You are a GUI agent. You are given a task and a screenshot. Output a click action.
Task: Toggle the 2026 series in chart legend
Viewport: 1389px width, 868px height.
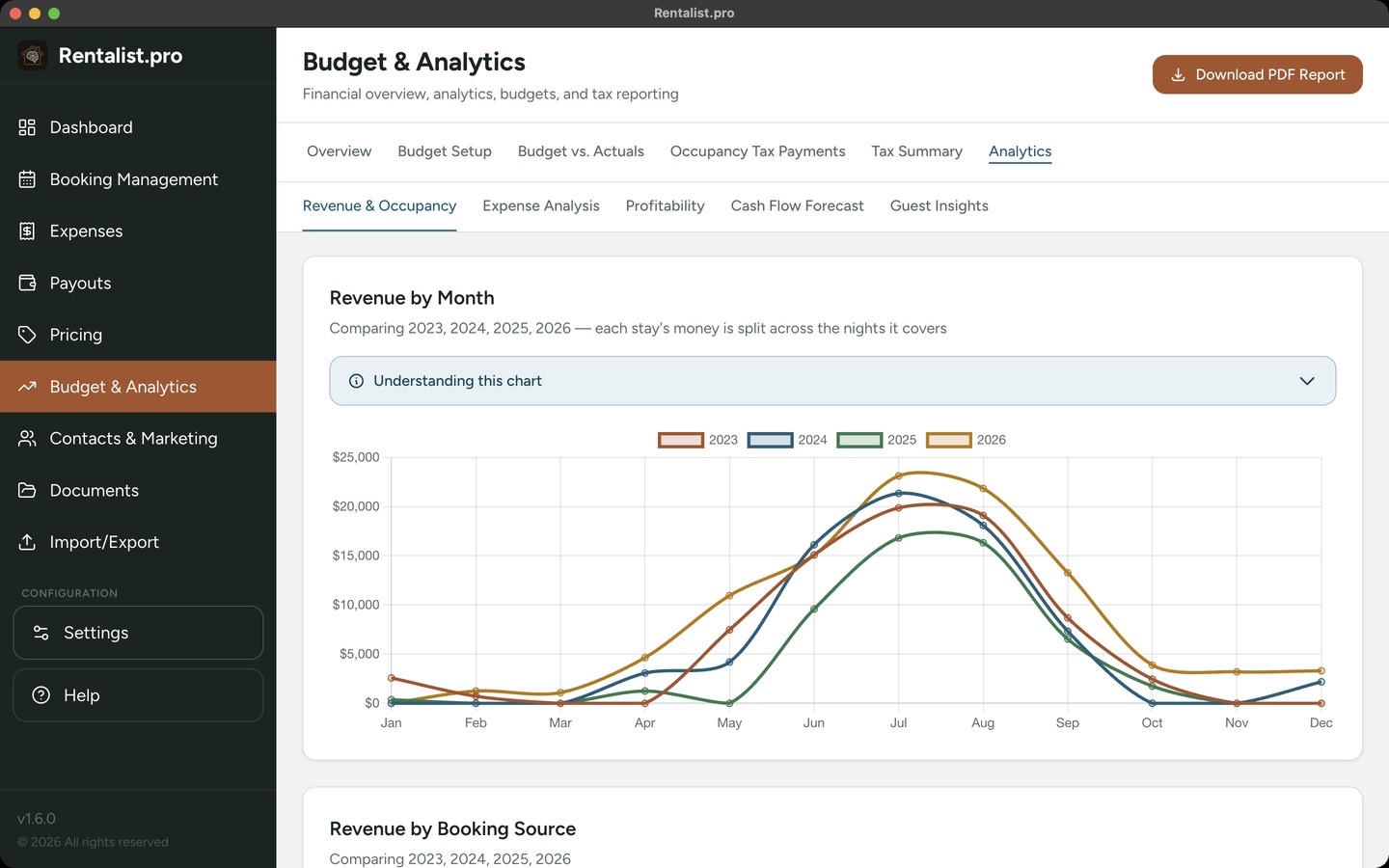[x=966, y=440]
